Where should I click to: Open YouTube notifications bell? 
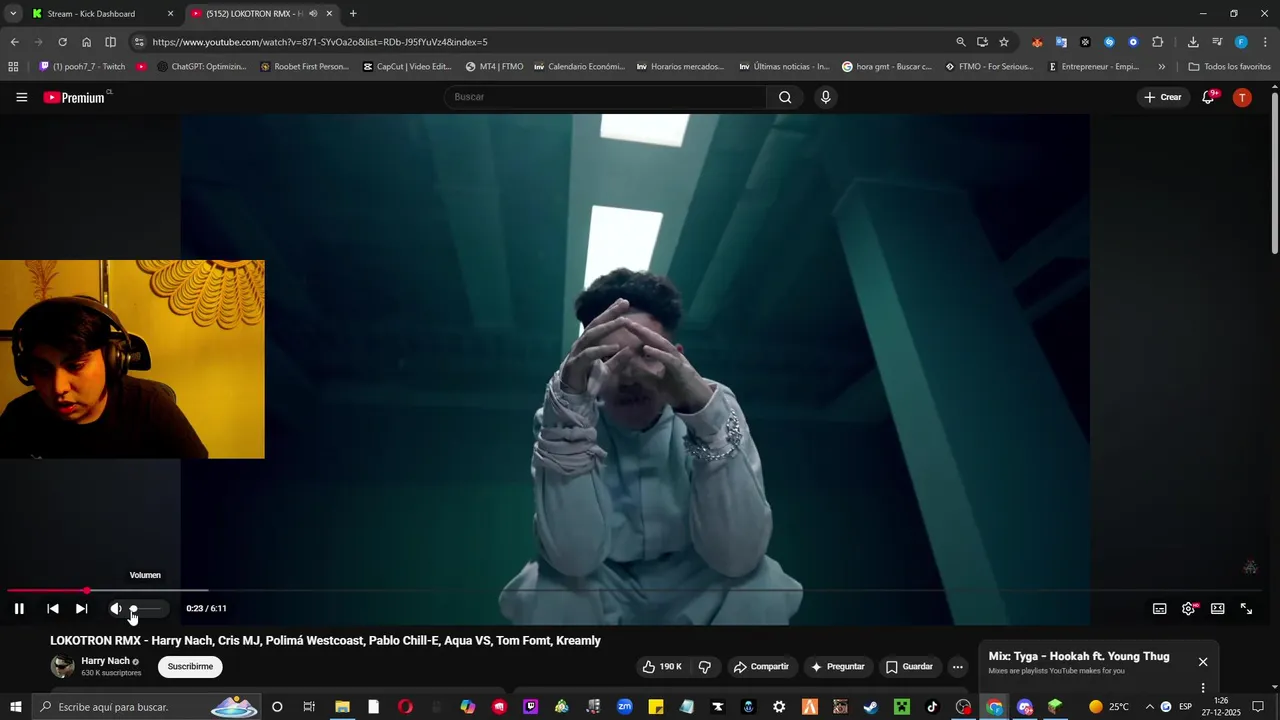pos(1208,97)
